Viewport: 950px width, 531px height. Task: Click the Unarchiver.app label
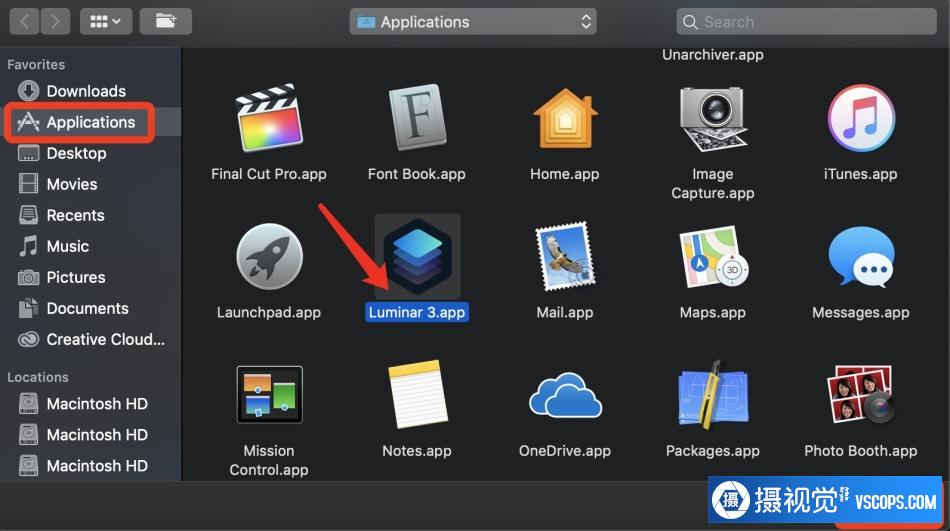[713, 55]
